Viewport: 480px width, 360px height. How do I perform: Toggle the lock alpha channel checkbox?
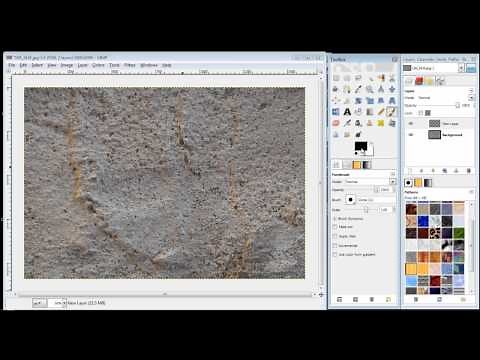[421, 113]
